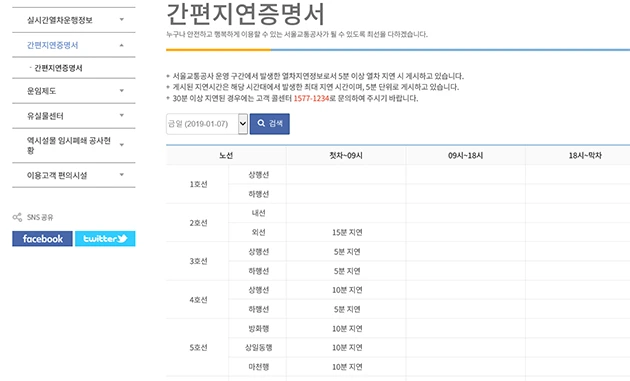Expand the 실시간열차운행정보 menu arrow

(121, 20)
